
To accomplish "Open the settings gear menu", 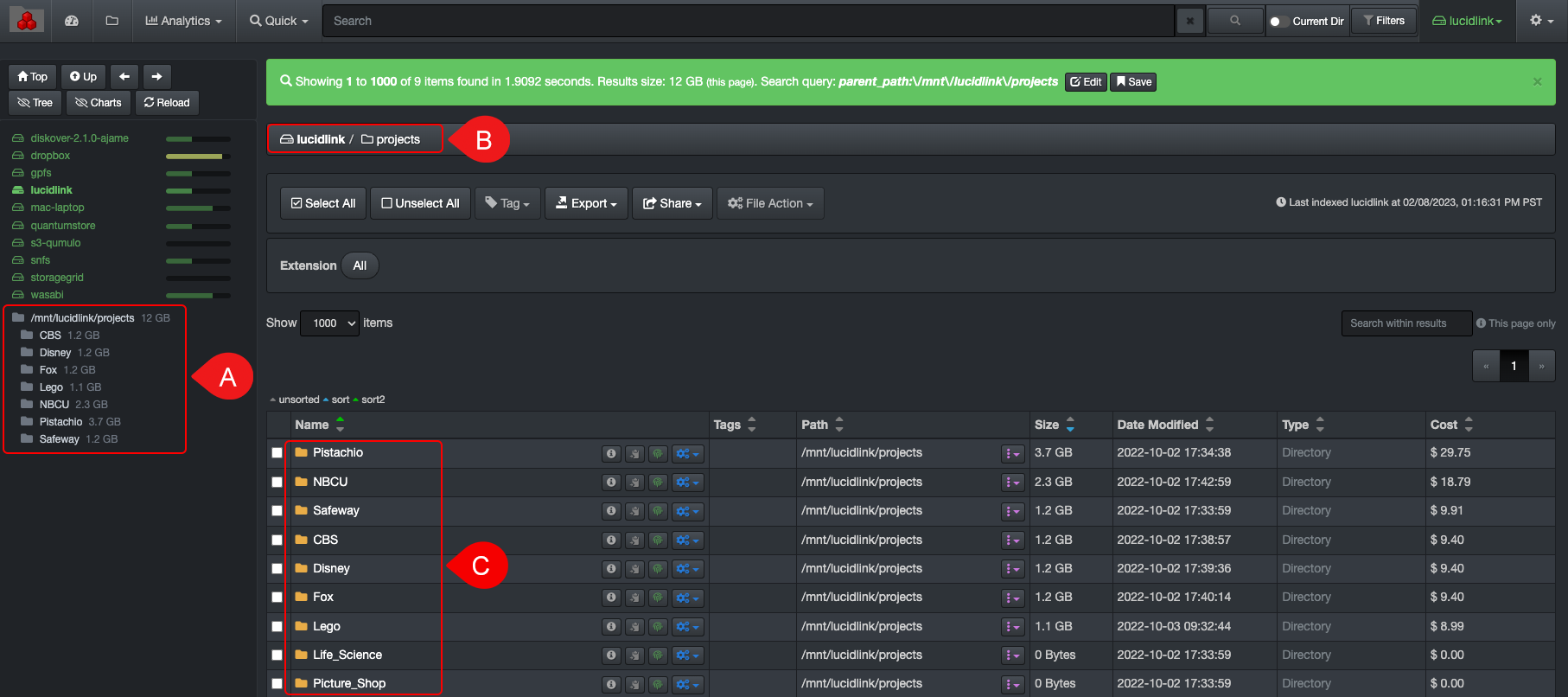I will tap(1541, 21).
